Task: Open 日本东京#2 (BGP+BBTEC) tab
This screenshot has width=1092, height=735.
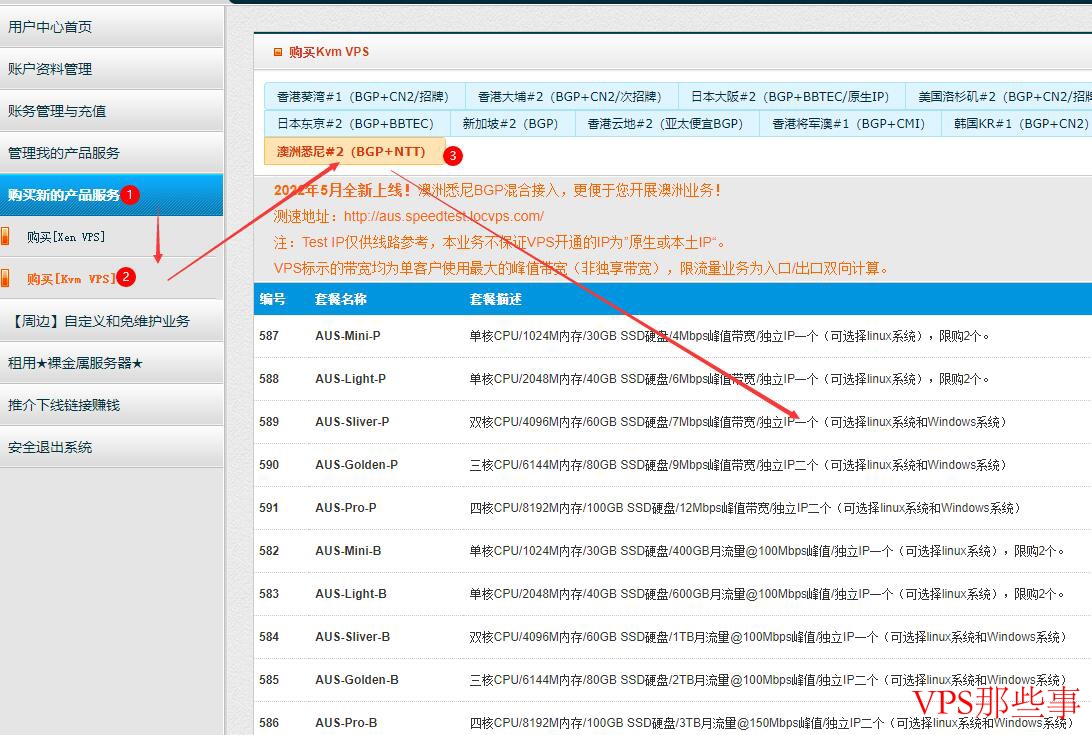Action: tap(355, 123)
